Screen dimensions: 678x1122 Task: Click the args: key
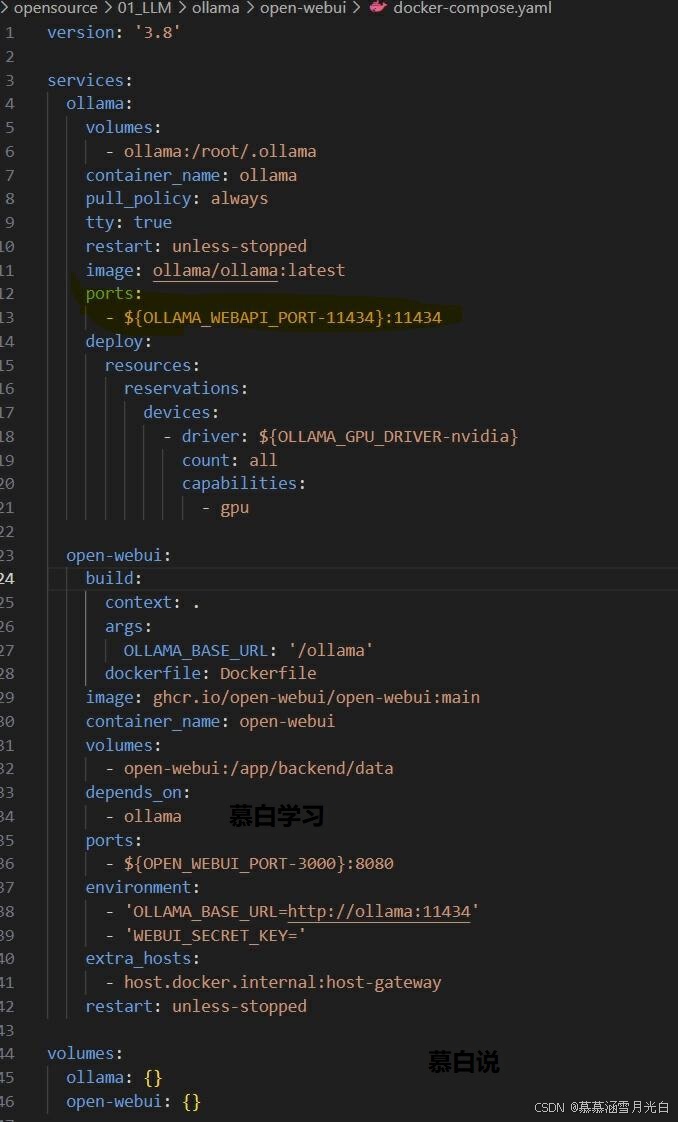pos(129,626)
